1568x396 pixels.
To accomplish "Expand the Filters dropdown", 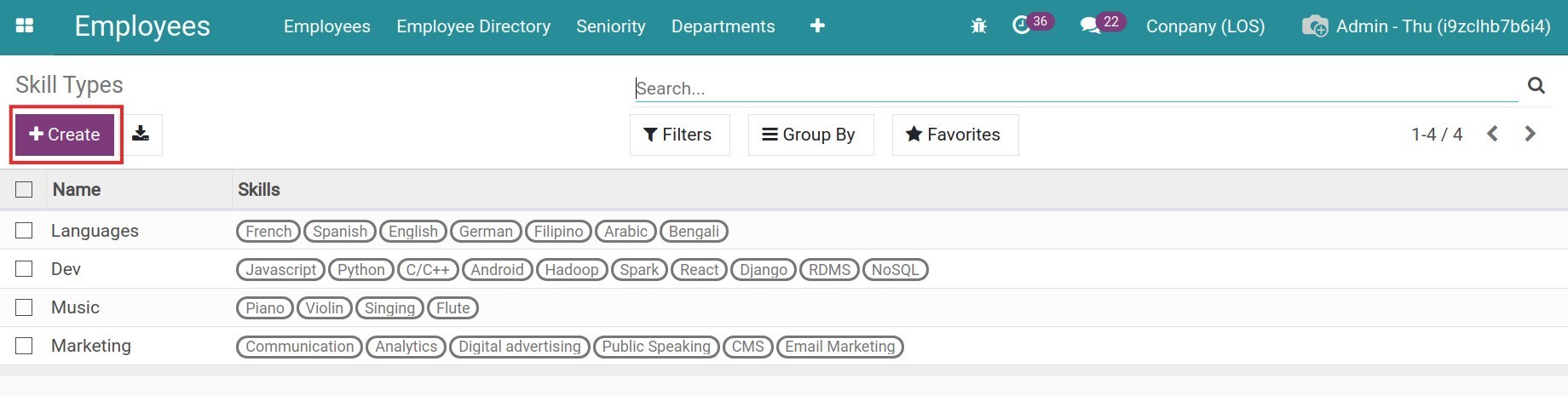I will (x=679, y=135).
